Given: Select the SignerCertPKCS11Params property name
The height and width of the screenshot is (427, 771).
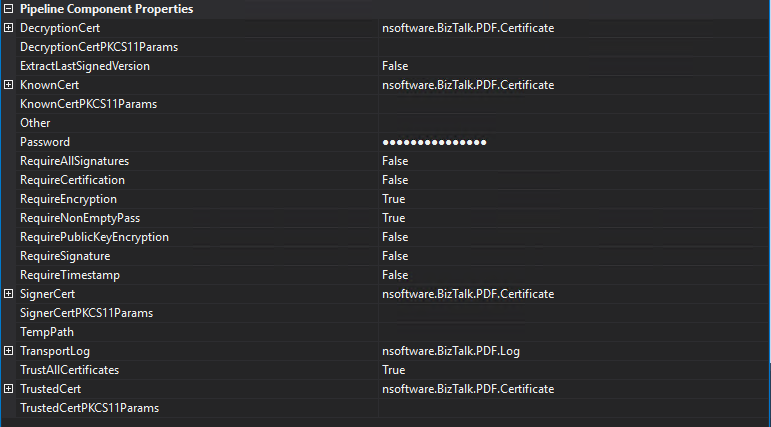Looking at the screenshot, I should click(87, 313).
